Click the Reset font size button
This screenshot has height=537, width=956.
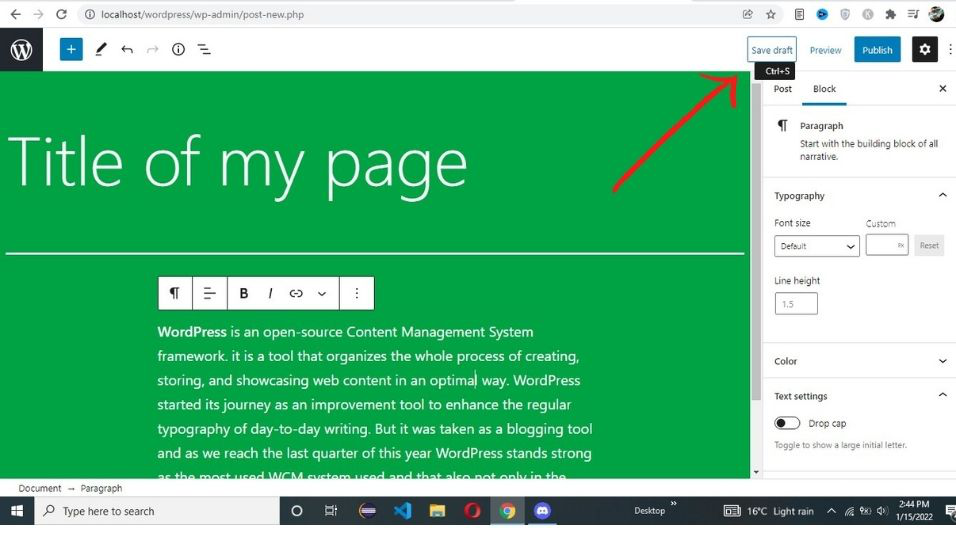(x=929, y=245)
